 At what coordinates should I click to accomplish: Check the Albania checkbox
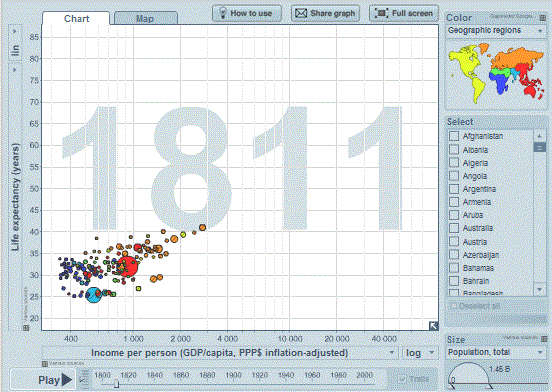coord(454,150)
